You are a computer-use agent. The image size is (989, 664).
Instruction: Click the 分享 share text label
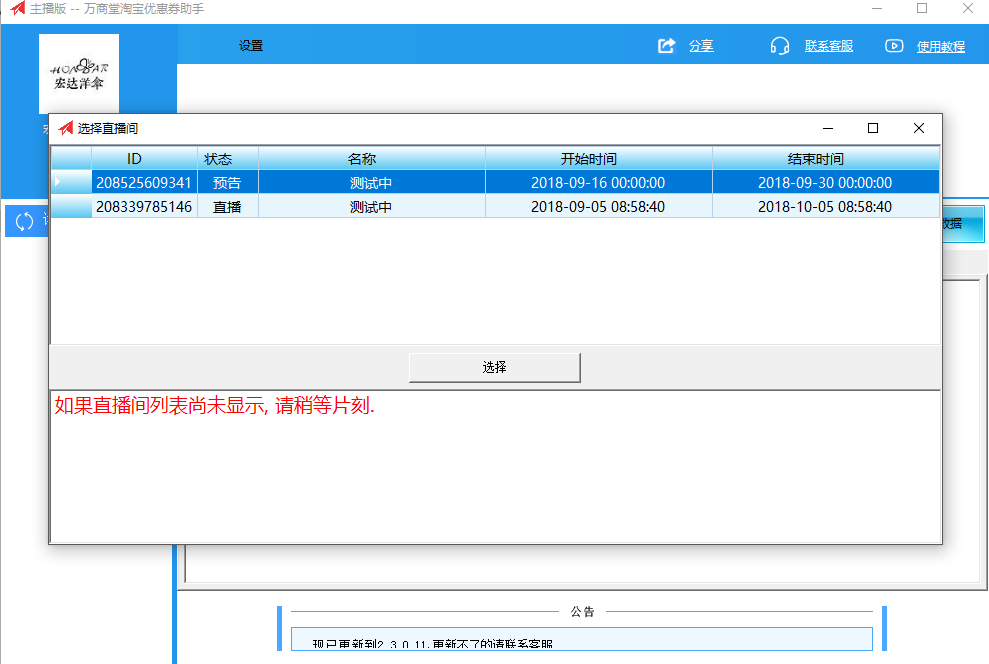point(700,45)
